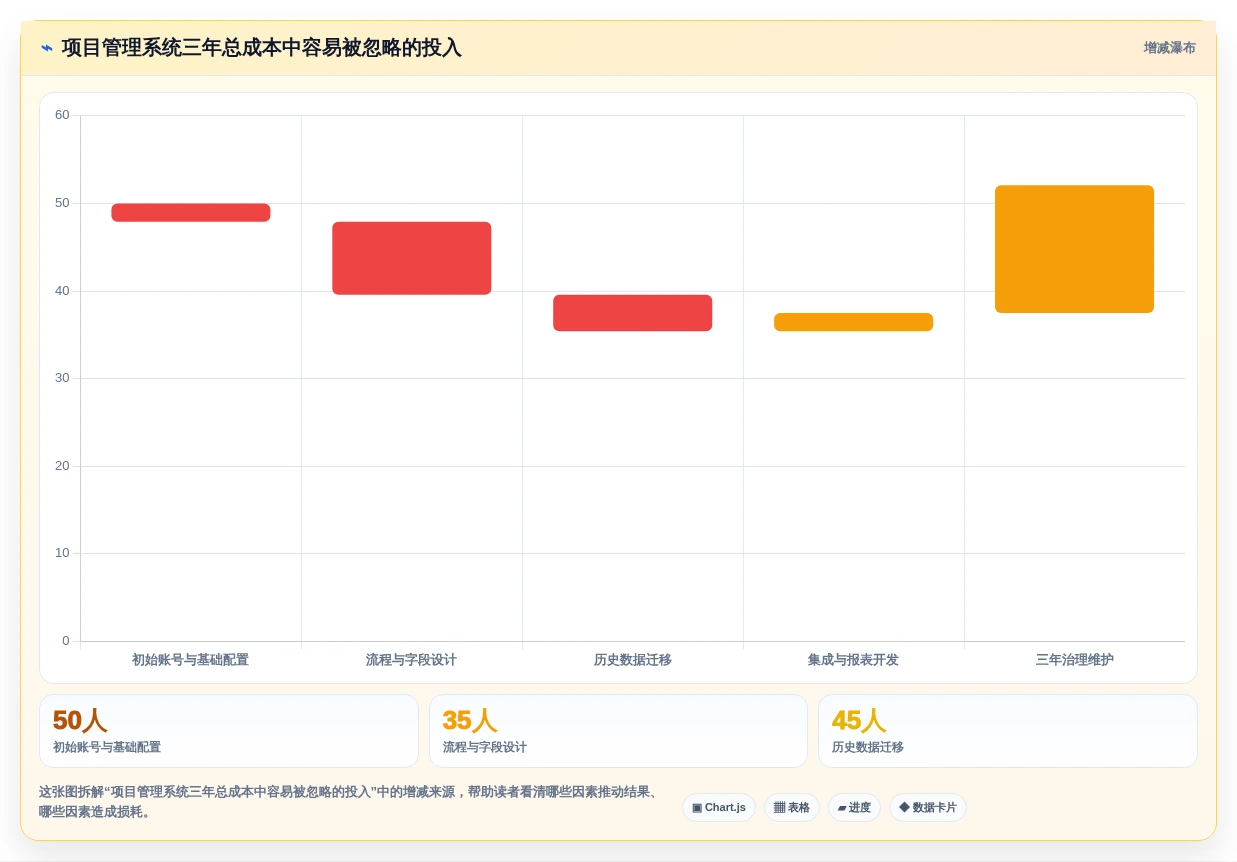This screenshot has width=1237, height=862.
Task: Click the y-axis value 30
Action: point(62,378)
